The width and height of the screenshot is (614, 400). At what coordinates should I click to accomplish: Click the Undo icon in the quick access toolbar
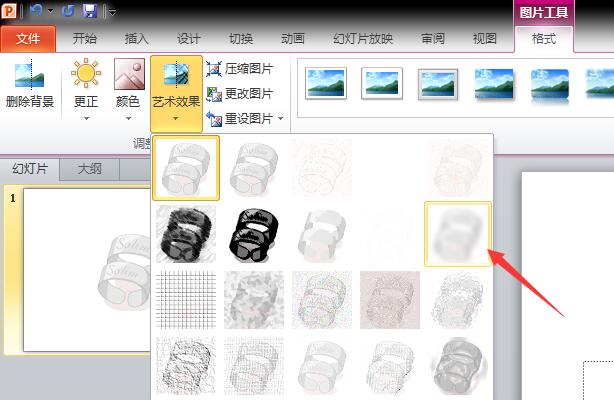coord(36,11)
